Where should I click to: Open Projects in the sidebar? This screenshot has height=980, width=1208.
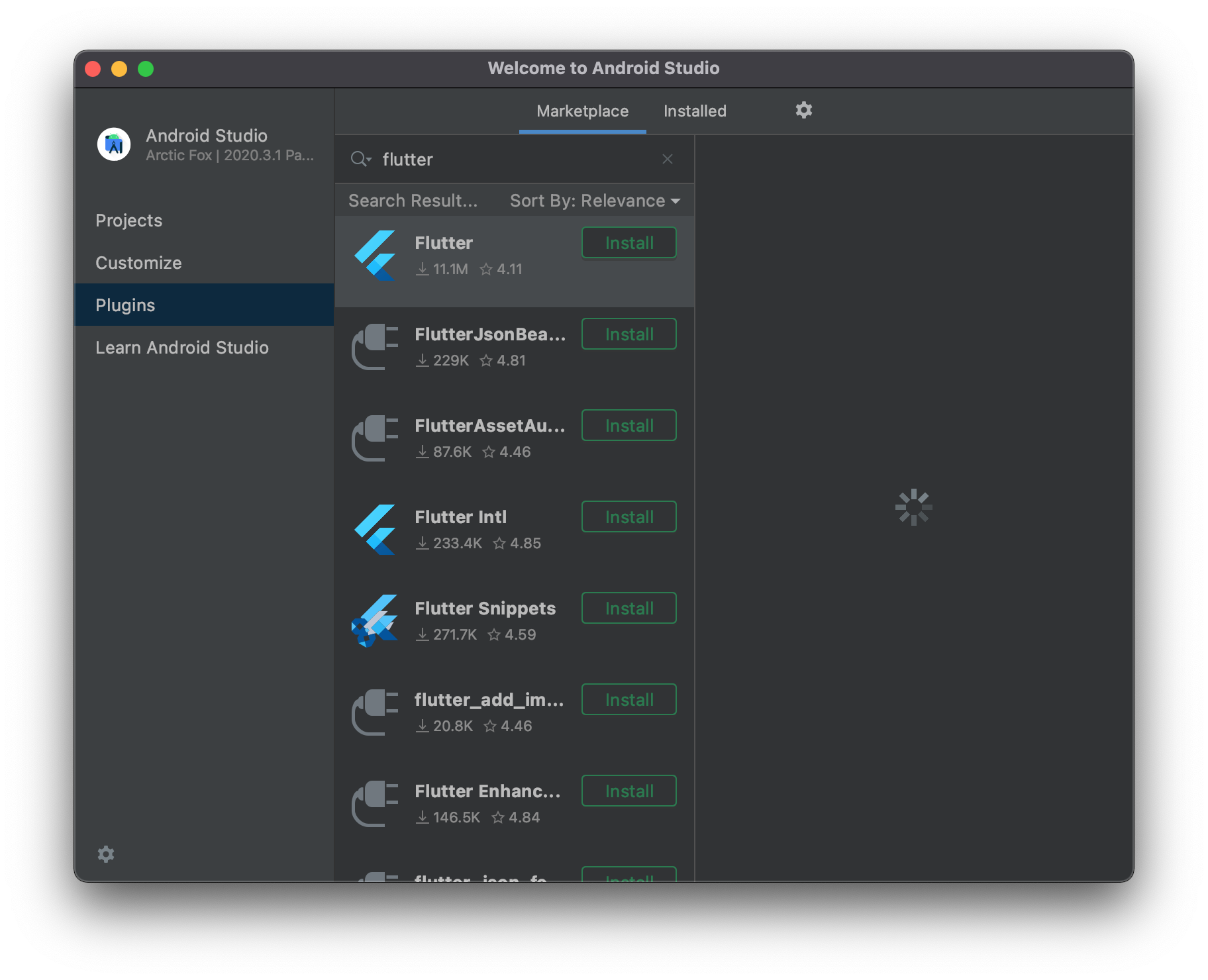pyautogui.click(x=204, y=220)
